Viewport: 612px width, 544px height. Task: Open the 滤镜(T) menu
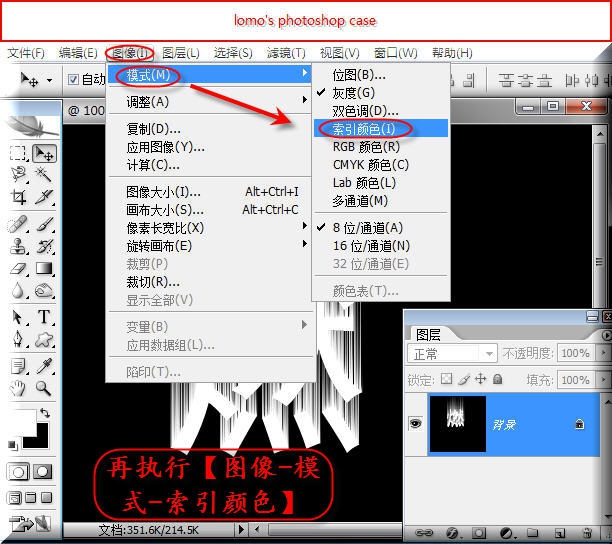pos(286,53)
